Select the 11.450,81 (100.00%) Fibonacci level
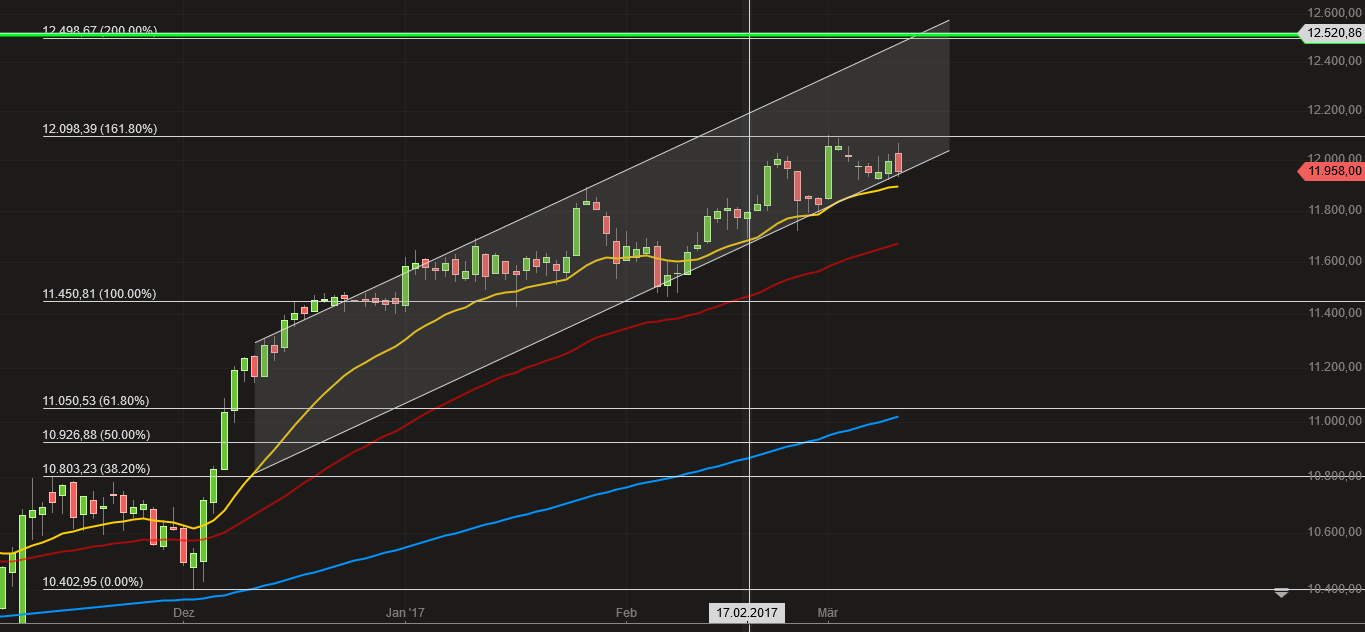This screenshot has width=1365, height=632. point(98,293)
